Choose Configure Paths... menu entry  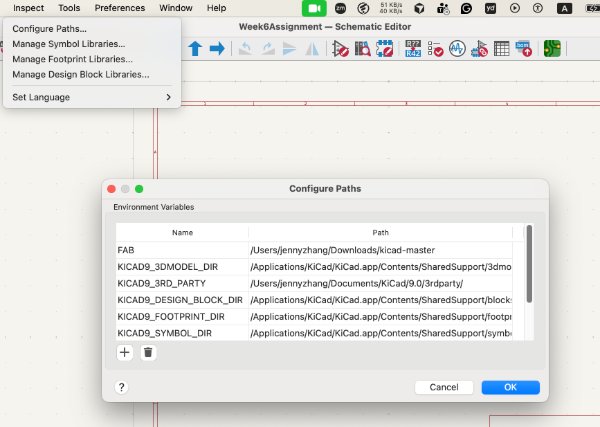91,29
